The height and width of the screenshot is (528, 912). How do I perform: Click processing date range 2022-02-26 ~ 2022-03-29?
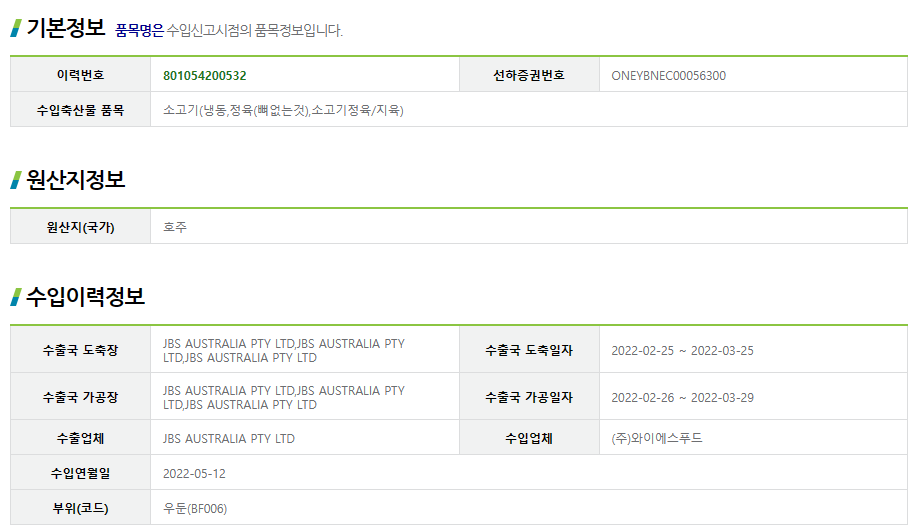682,398
